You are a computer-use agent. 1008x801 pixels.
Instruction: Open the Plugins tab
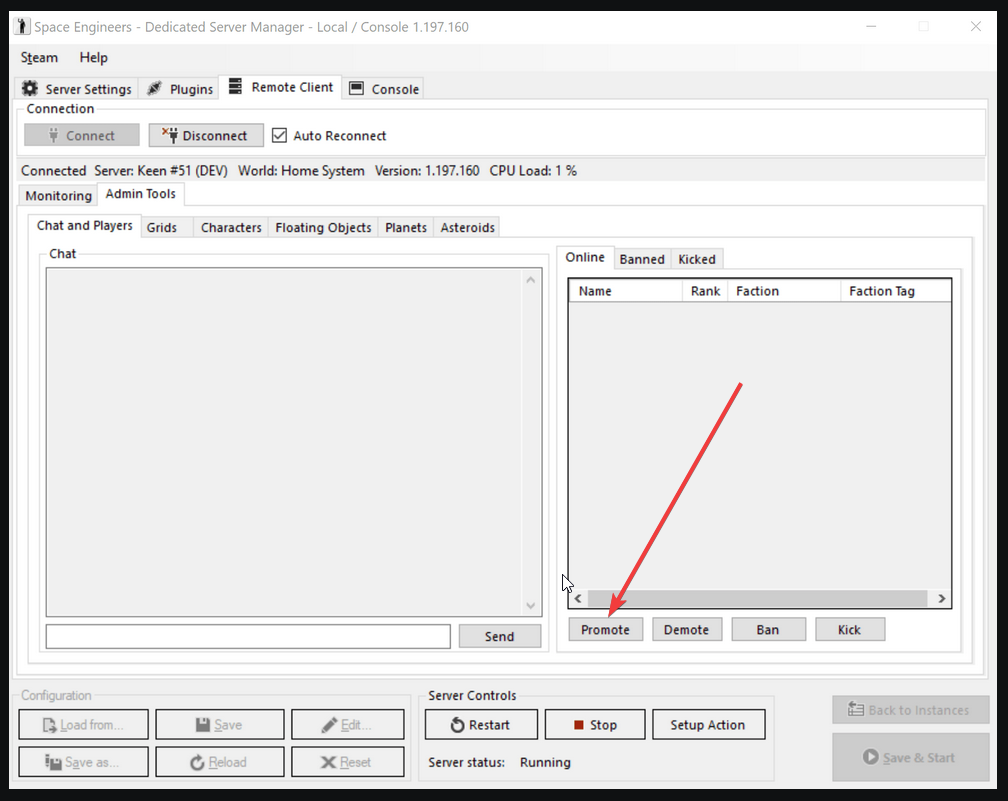coord(181,89)
